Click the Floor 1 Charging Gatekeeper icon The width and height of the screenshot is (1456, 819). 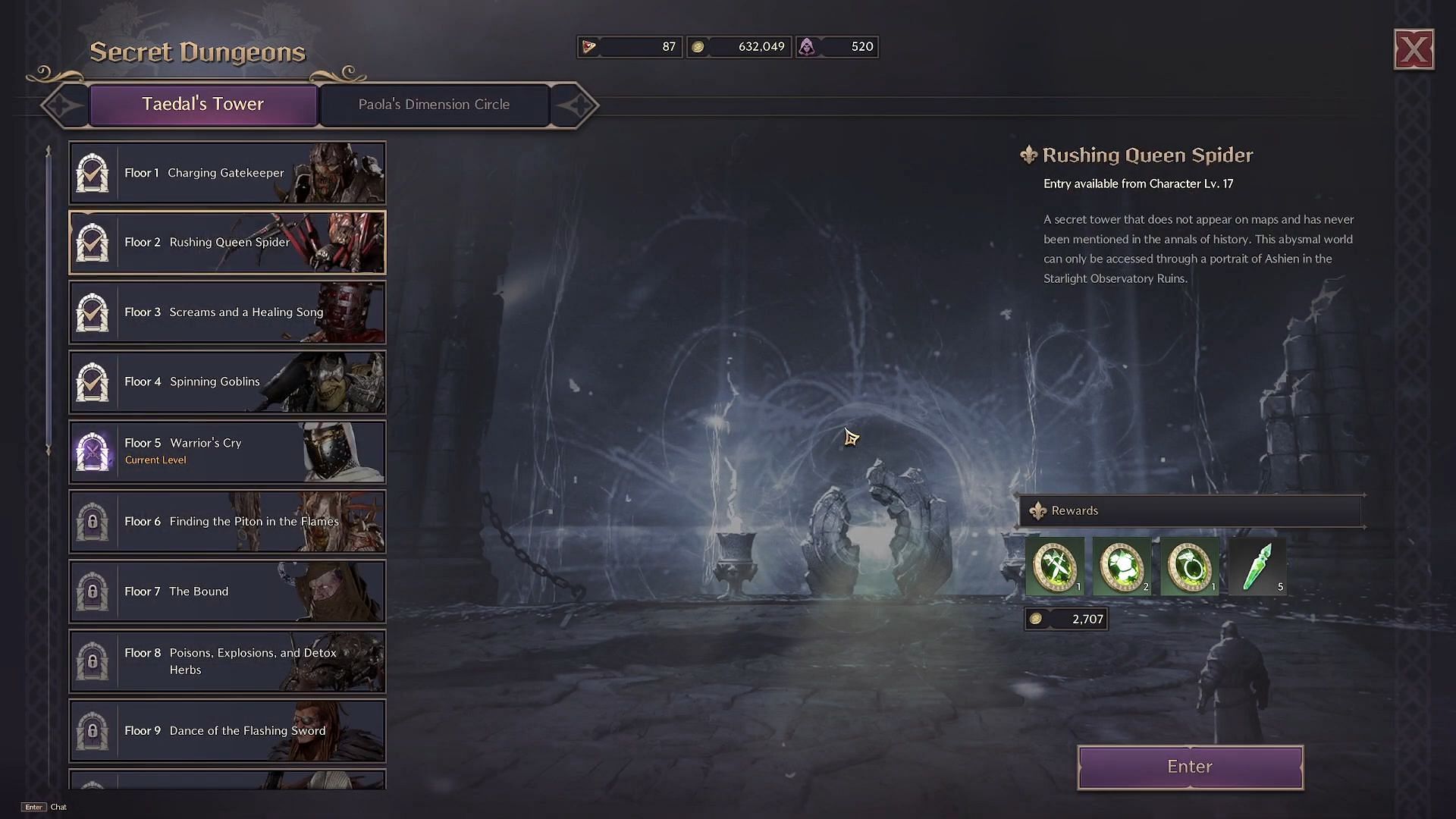coord(92,172)
